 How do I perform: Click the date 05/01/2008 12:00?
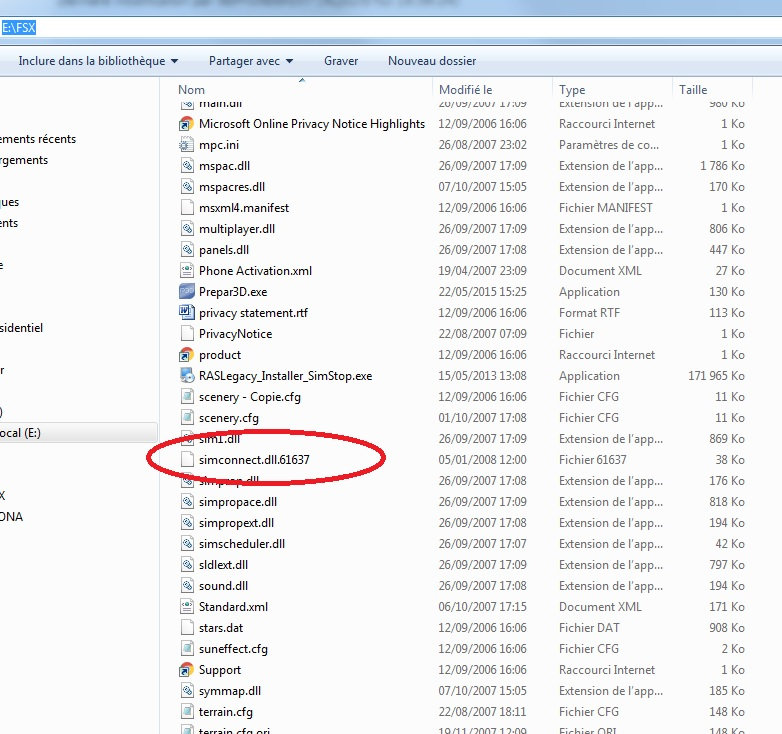coord(482,460)
